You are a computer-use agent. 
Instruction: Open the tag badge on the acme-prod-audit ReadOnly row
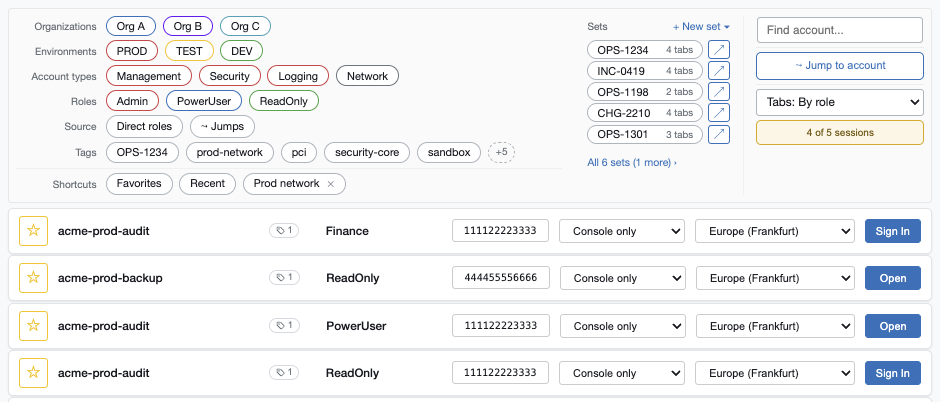284,373
